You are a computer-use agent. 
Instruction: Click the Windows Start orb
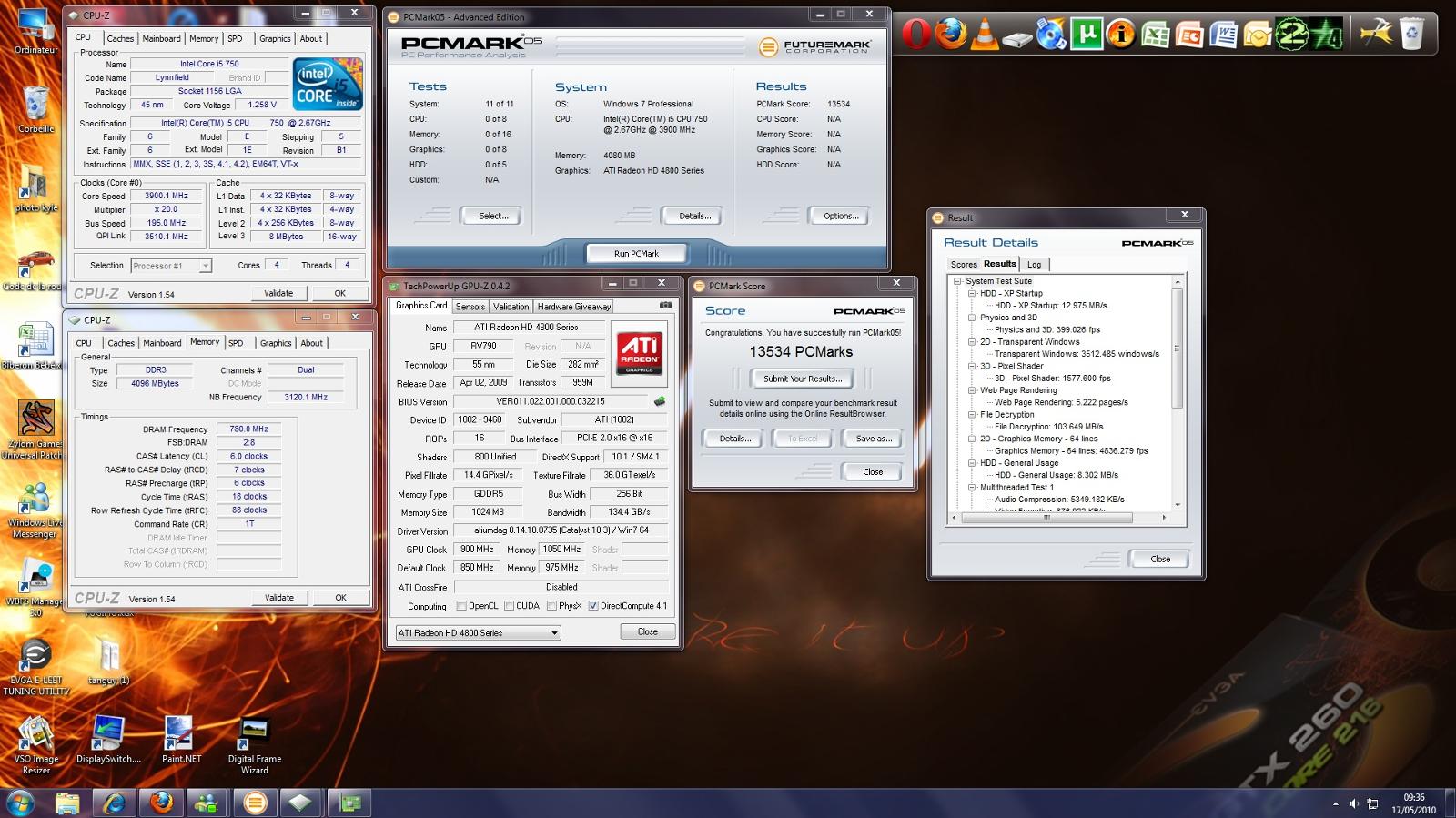20,803
